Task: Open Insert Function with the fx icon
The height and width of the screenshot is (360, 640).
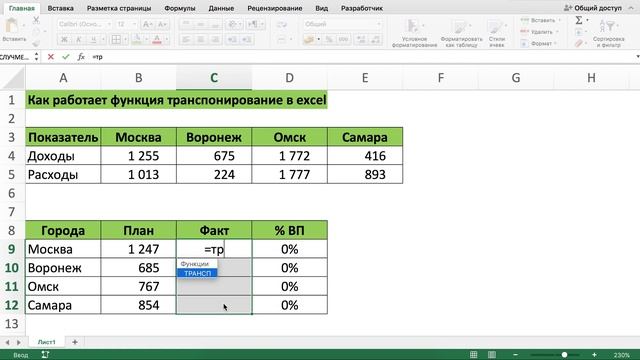Action: tap(81, 57)
